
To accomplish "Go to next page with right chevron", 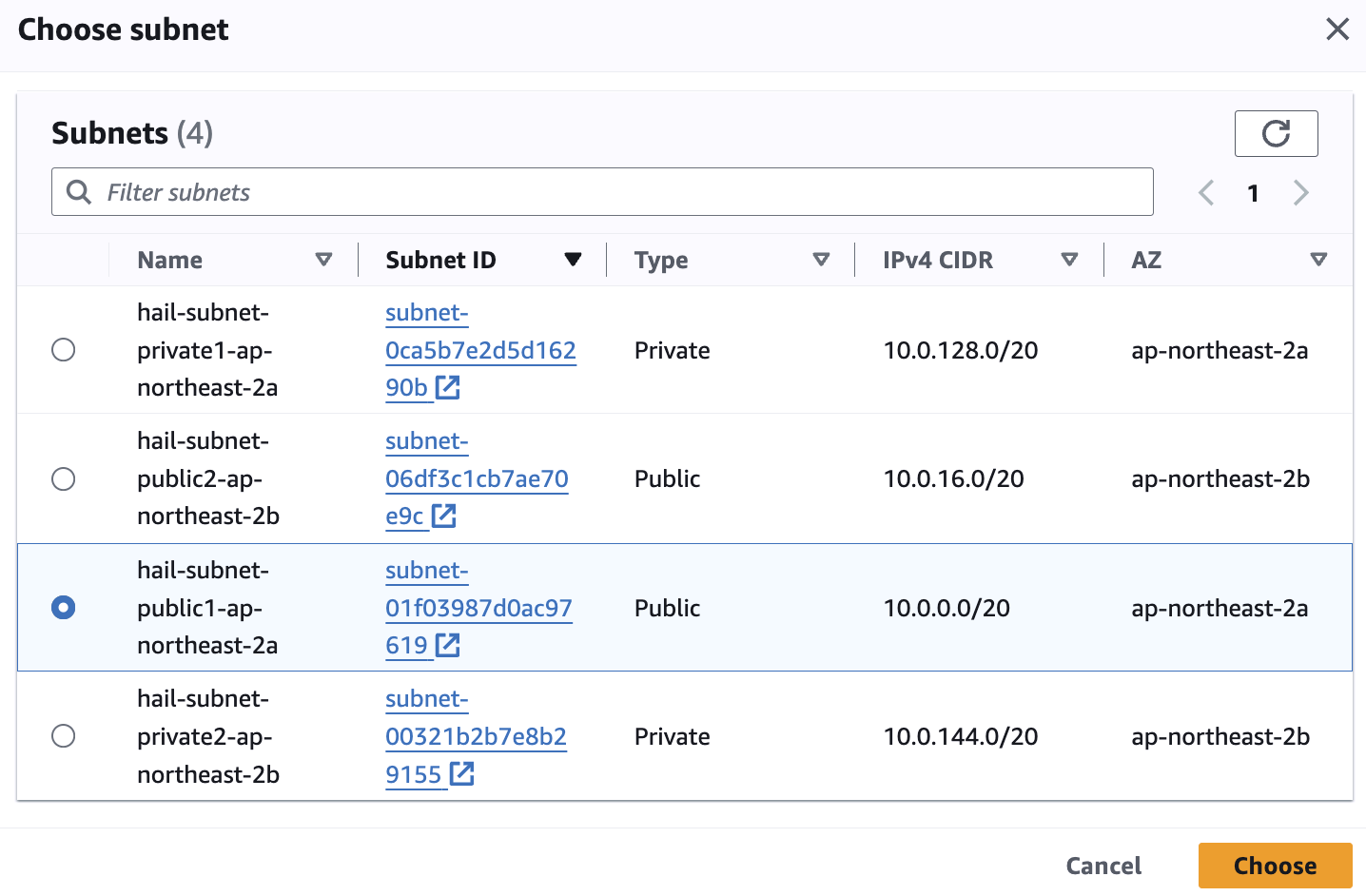I will (1301, 193).
